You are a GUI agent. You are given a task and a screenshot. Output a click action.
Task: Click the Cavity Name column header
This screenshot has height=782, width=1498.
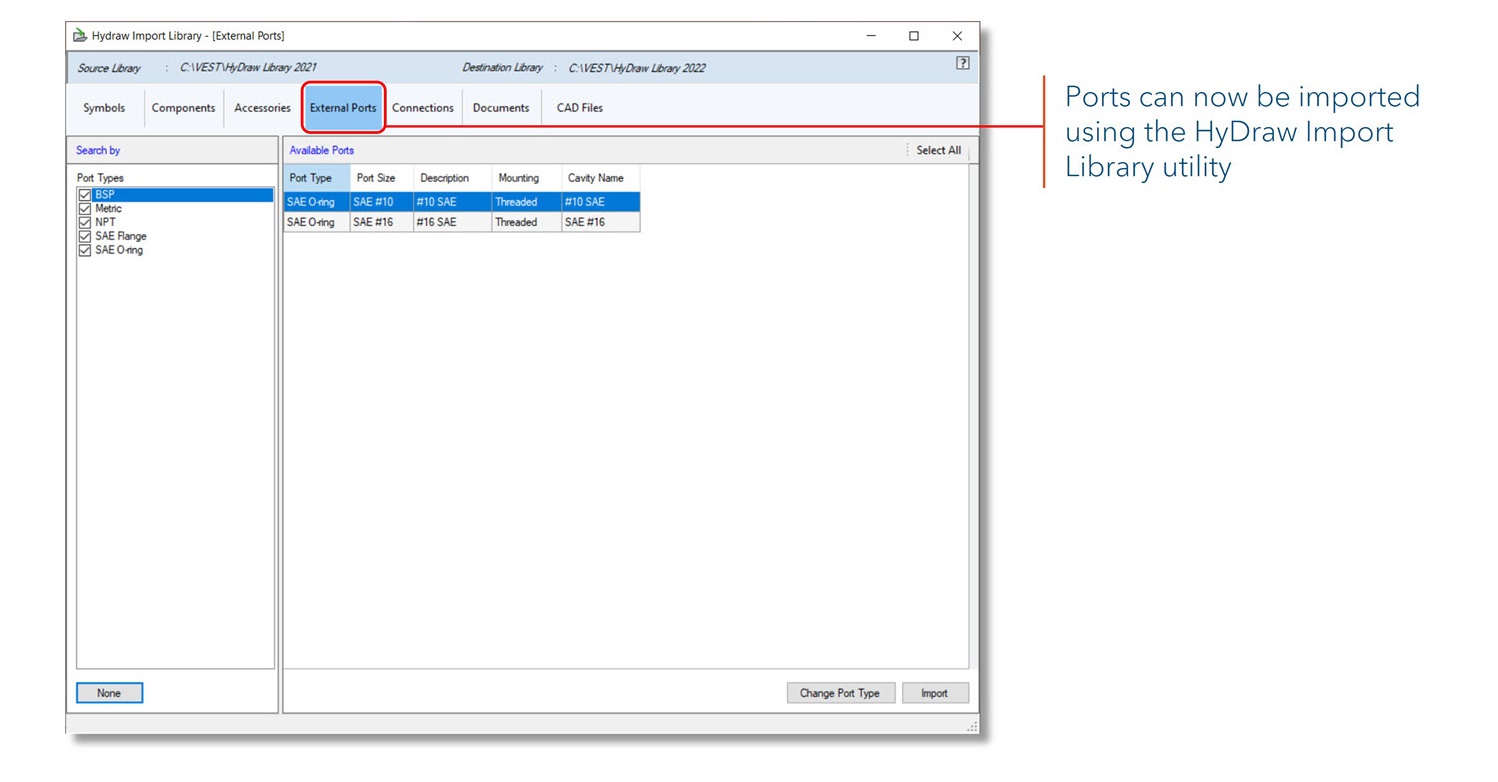[x=596, y=178]
